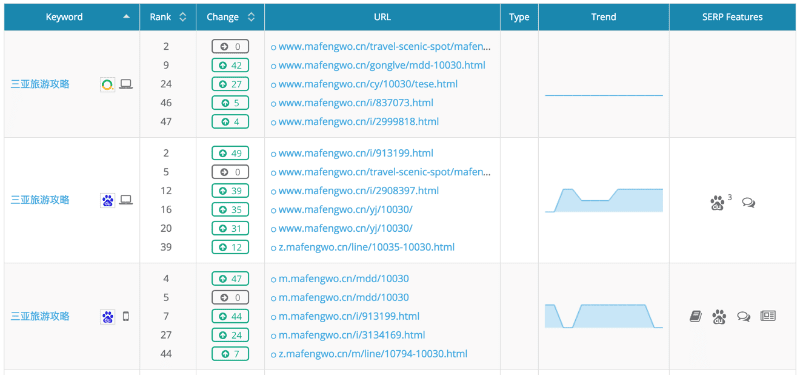Open trend chart in Baidu mobile row
The width and height of the screenshot is (800, 375).
point(604,316)
